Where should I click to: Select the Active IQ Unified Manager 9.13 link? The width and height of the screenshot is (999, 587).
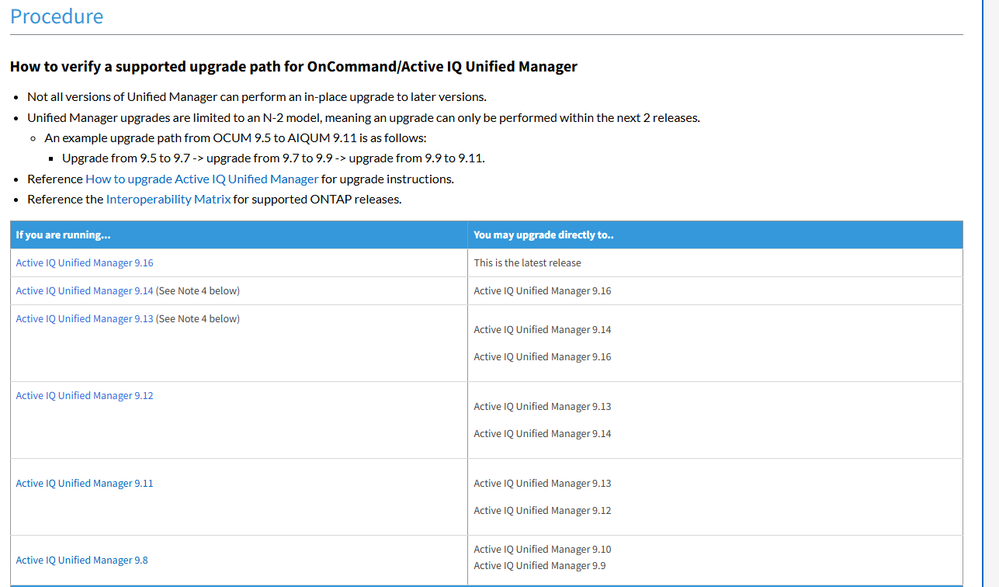(x=85, y=319)
